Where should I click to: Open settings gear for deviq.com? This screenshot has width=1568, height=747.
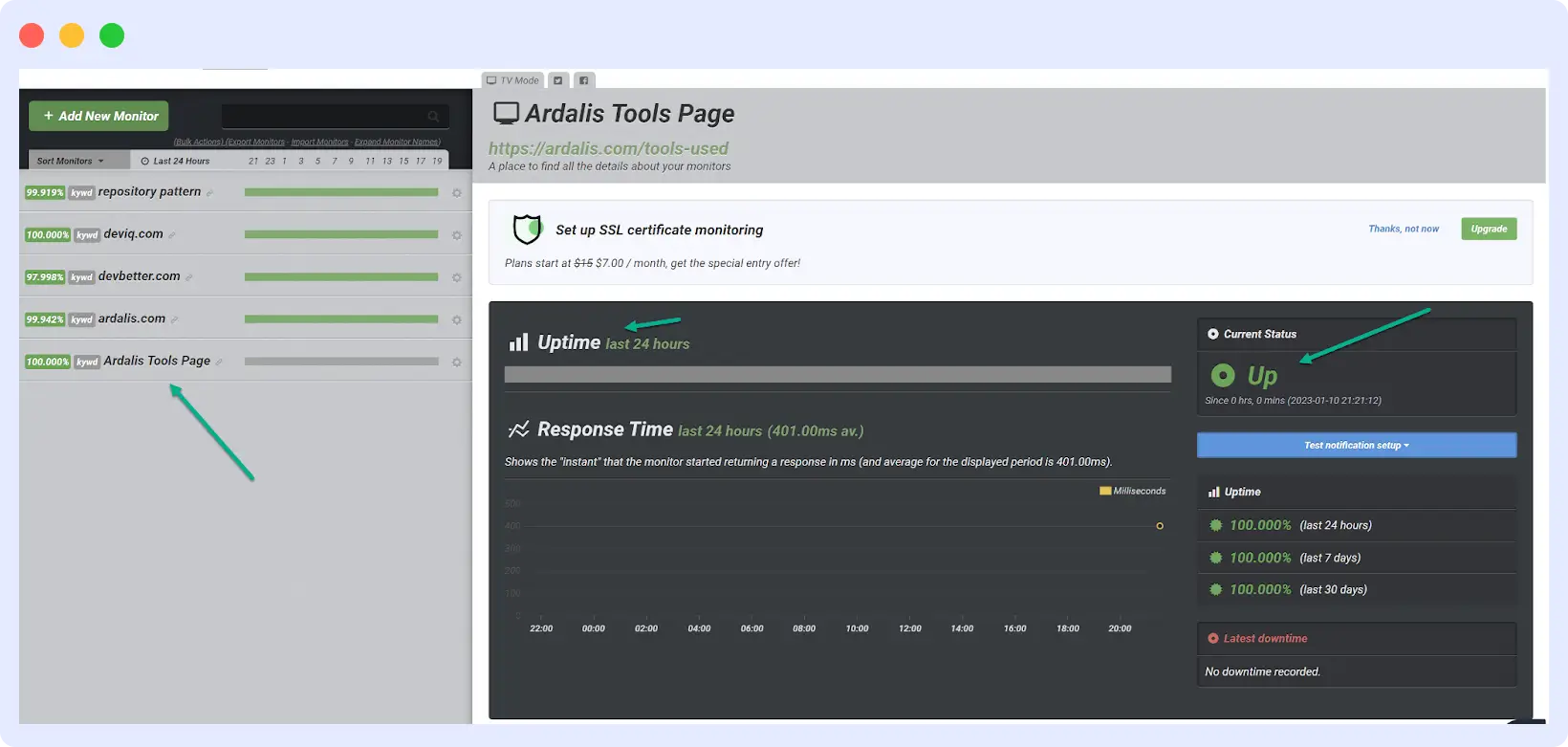tap(457, 235)
